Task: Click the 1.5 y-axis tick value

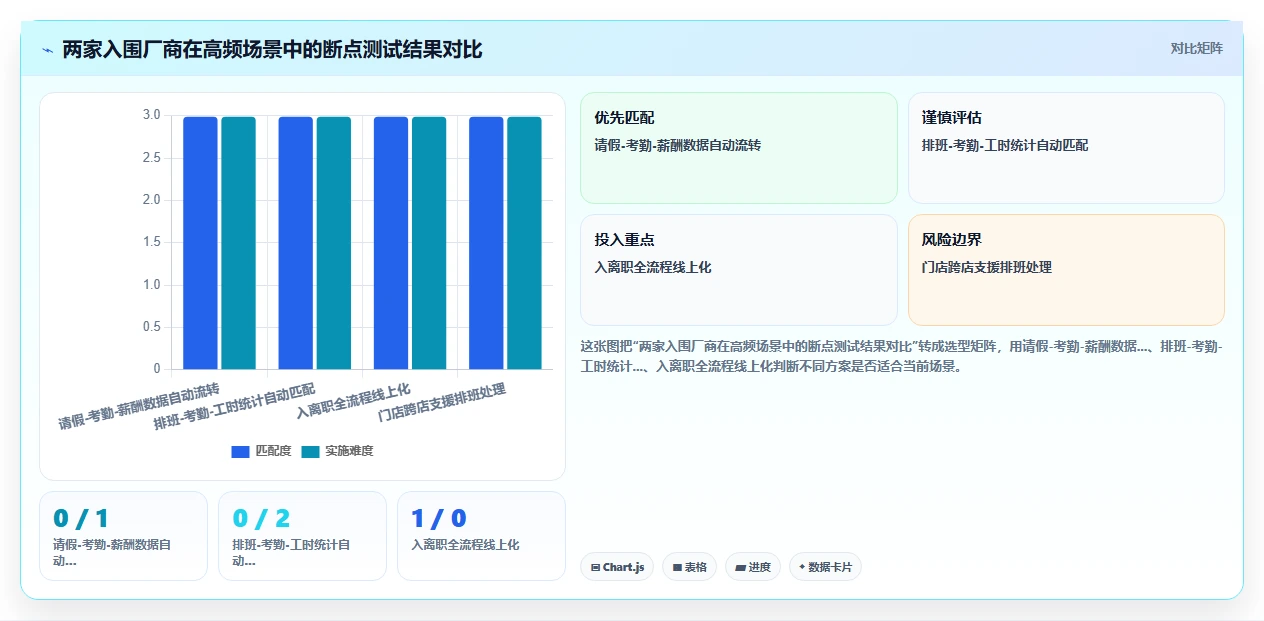Action: click(x=151, y=243)
